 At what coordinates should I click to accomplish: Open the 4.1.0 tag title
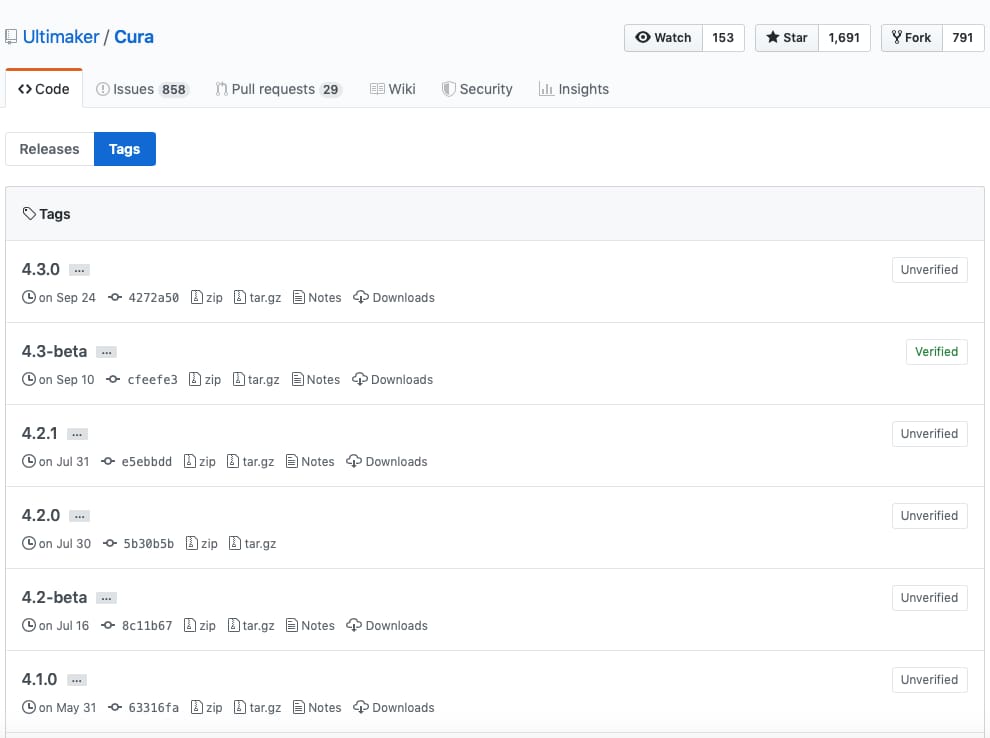(39, 680)
